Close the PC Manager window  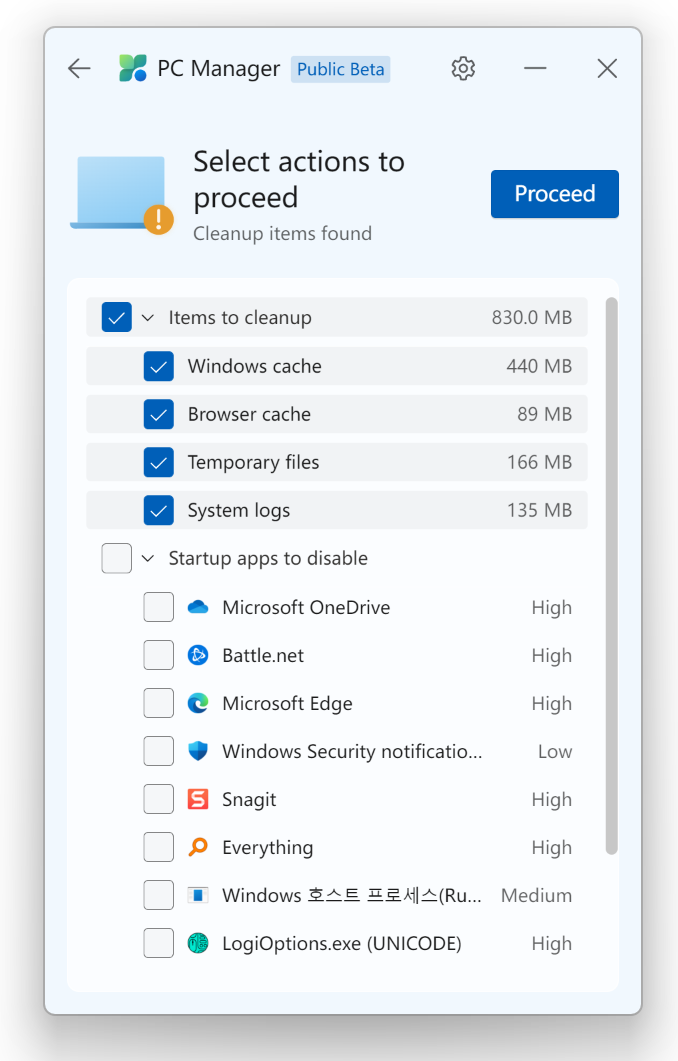(607, 68)
